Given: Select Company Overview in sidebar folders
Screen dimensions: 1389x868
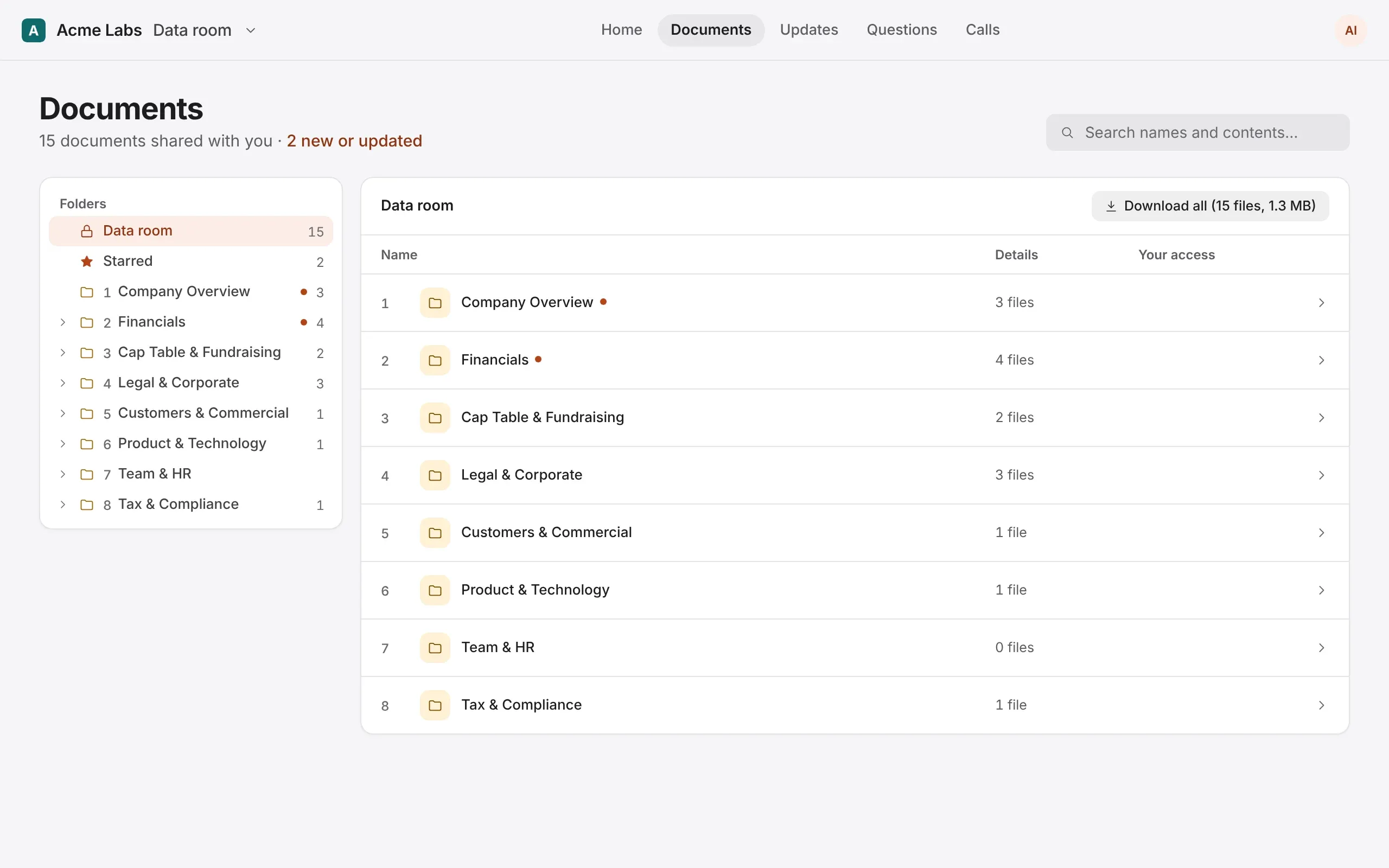Looking at the screenshot, I should (191, 292).
